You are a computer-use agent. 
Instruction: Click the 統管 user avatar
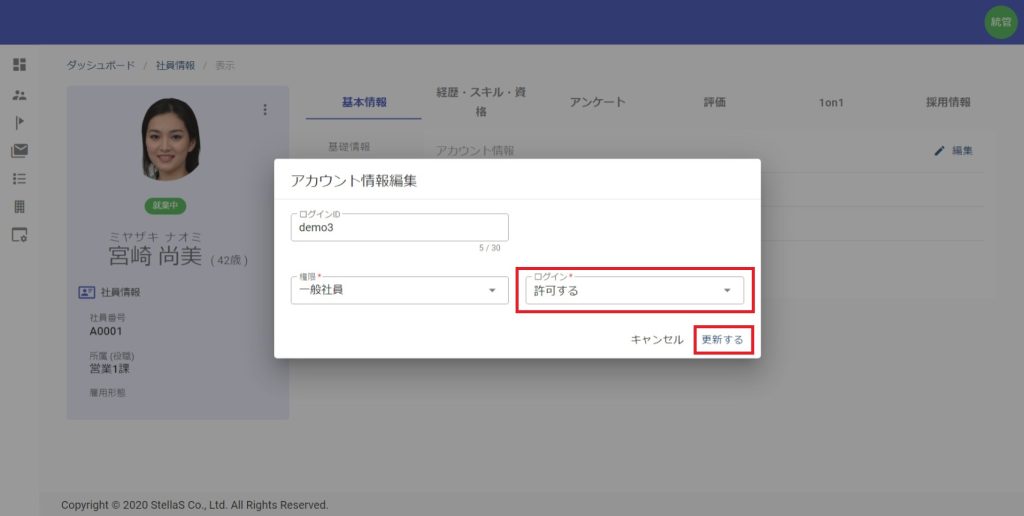tap(1000, 22)
